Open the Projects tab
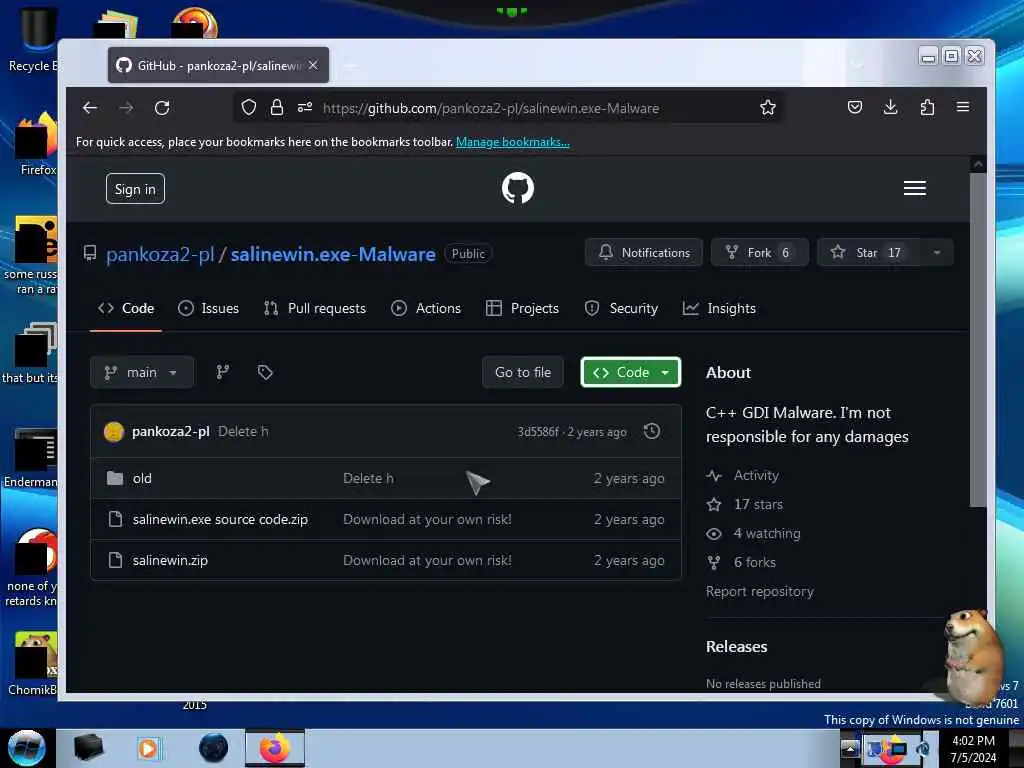This screenshot has width=1024, height=768. [x=522, y=308]
